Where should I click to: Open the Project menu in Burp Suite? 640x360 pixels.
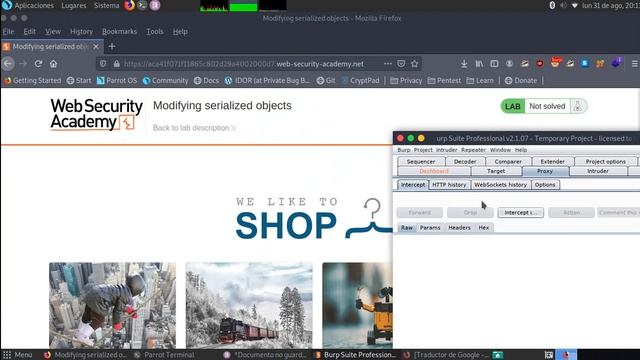pyautogui.click(x=423, y=150)
